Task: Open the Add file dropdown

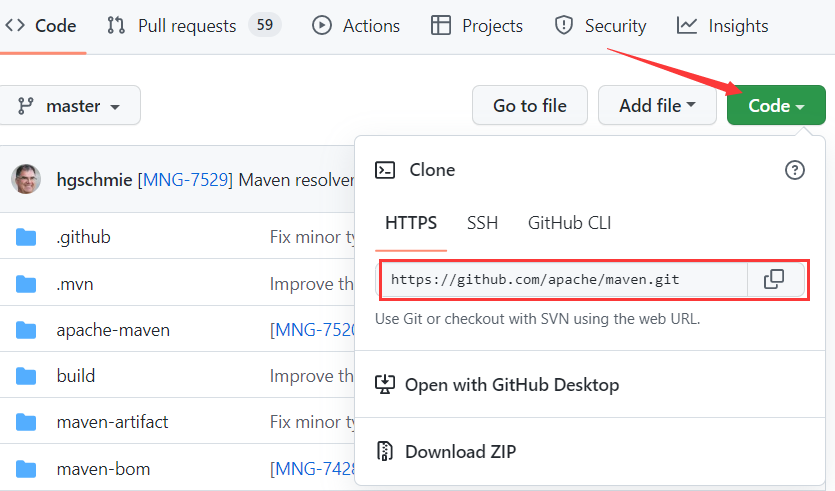Action: [657, 106]
